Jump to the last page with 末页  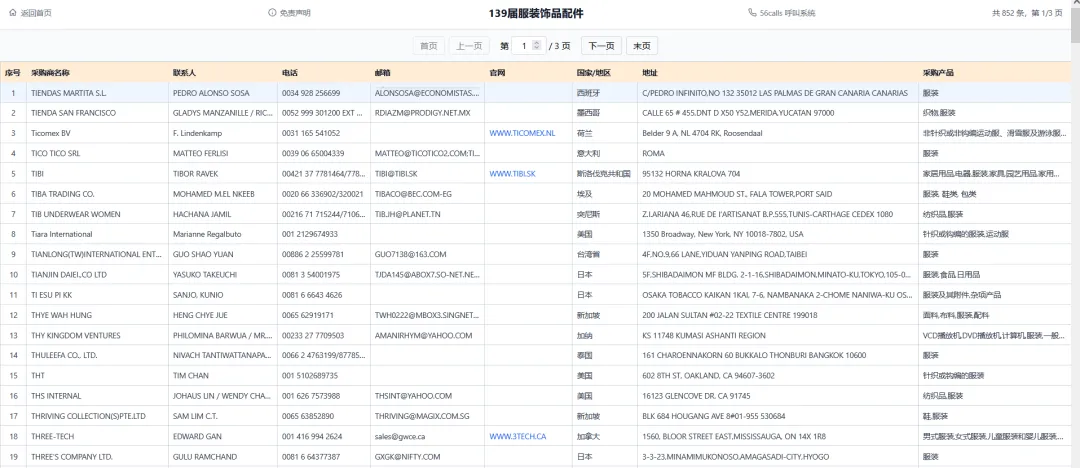click(642, 46)
